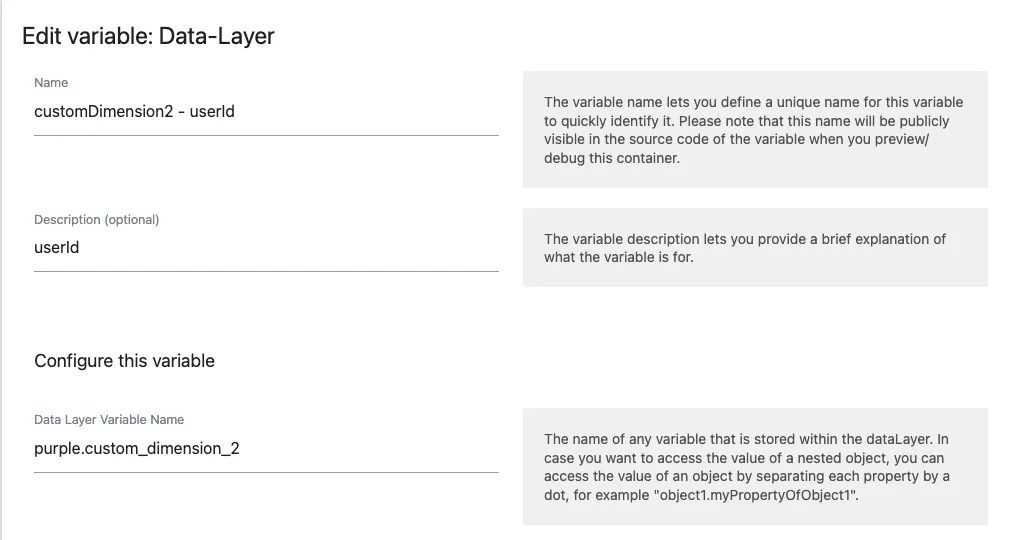Click the variable name help text box

pyautogui.click(x=755, y=130)
